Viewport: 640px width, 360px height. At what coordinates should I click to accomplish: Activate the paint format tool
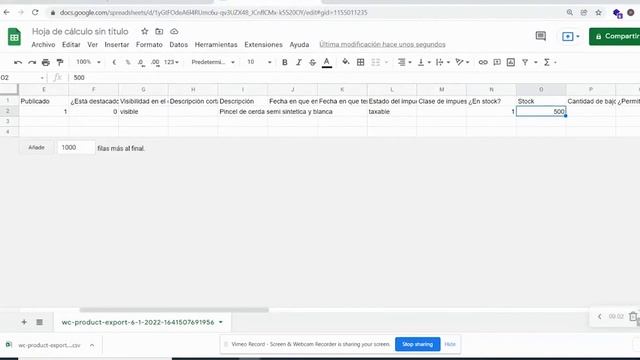[60, 62]
